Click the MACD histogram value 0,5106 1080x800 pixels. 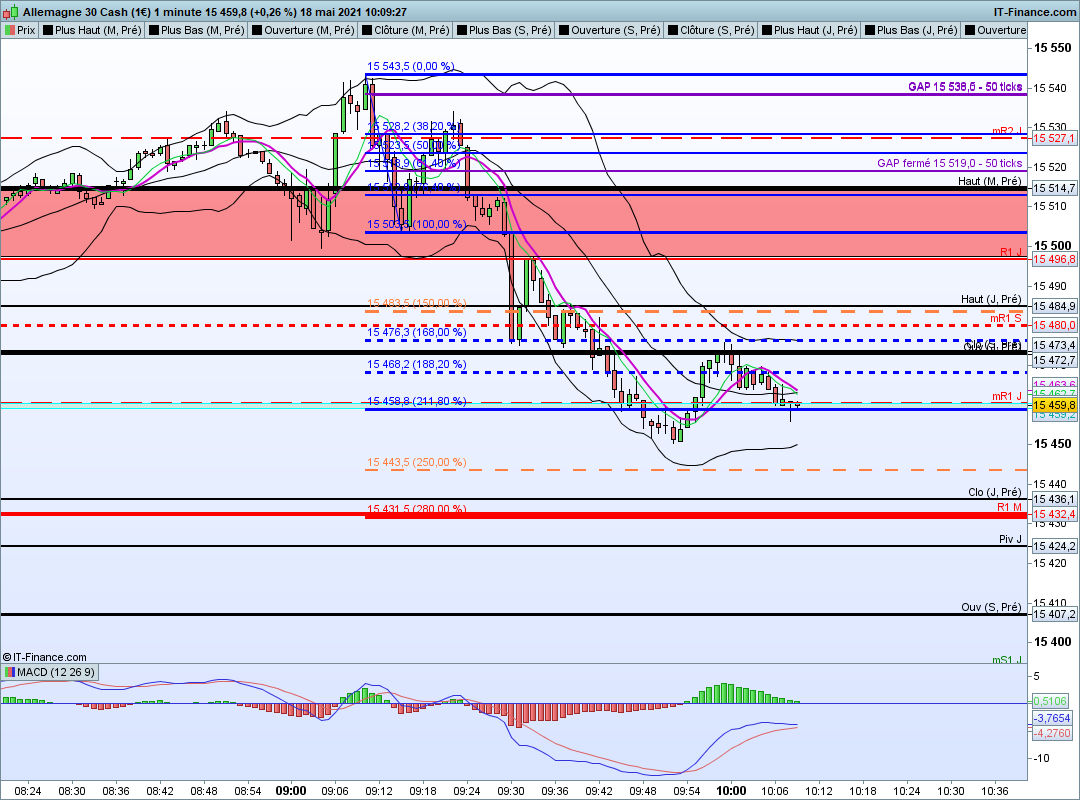click(x=1050, y=701)
